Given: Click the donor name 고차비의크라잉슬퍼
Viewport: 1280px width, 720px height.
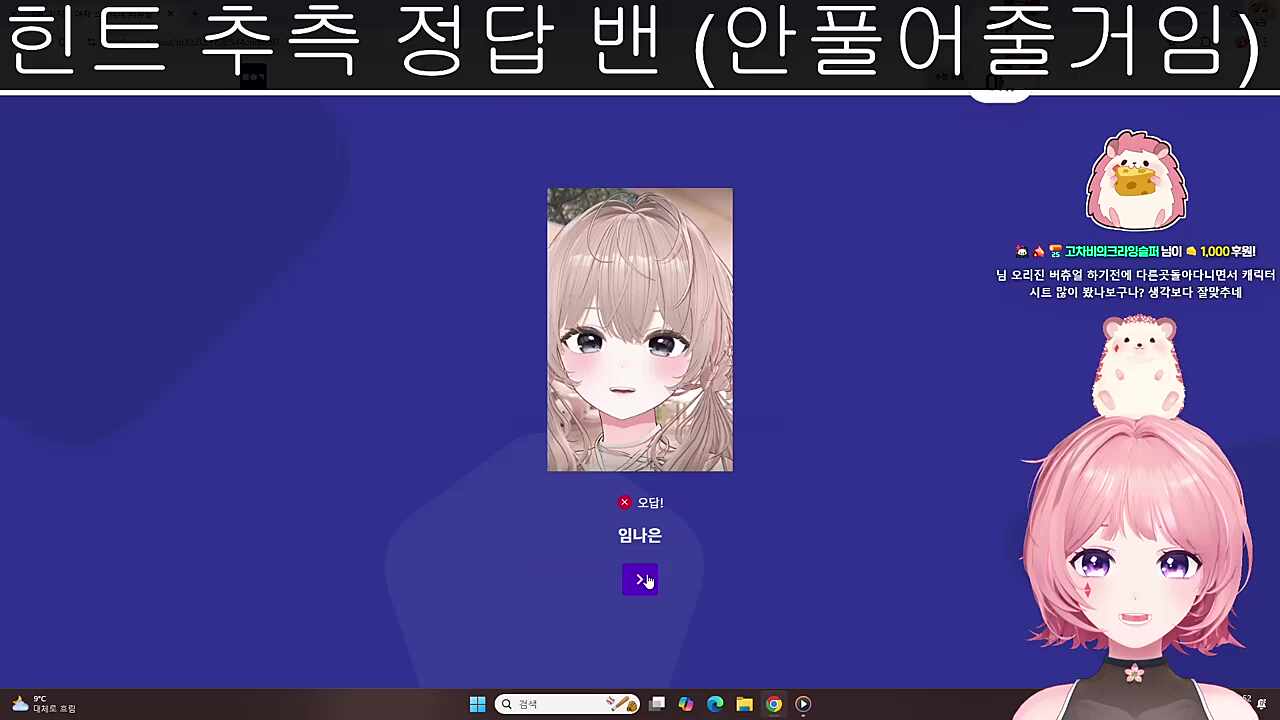Looking at the screenshot, I should [x=1111, y=252].
